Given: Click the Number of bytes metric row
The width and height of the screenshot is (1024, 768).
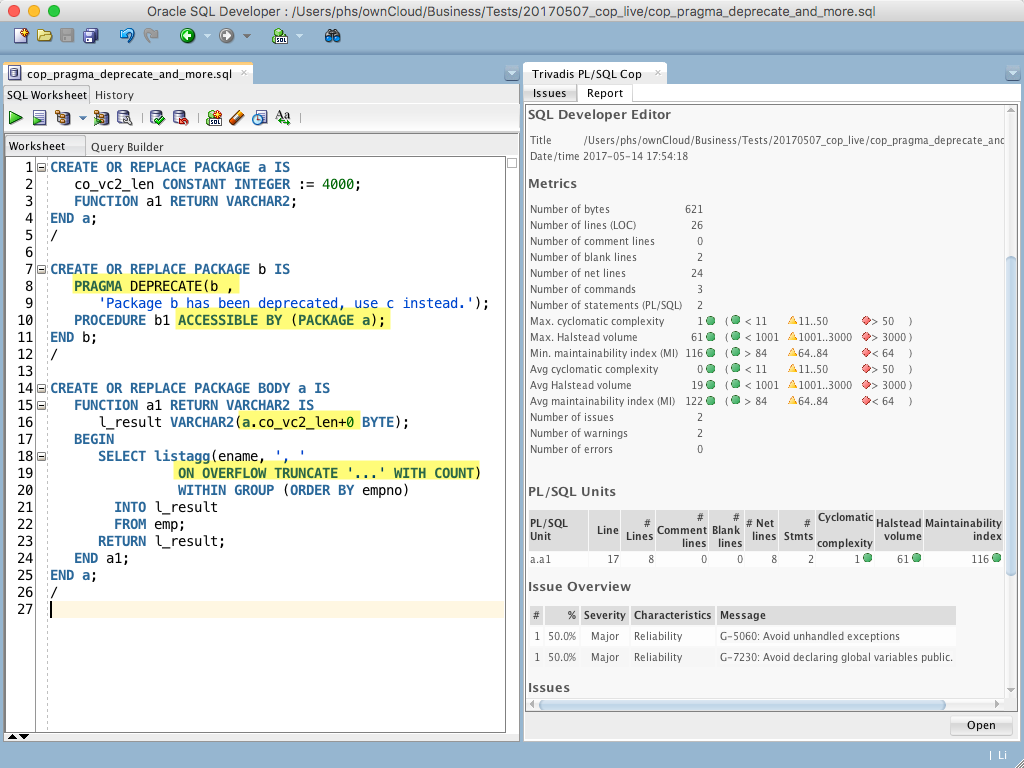Looking at the screenshot, I should click(616, 209).
